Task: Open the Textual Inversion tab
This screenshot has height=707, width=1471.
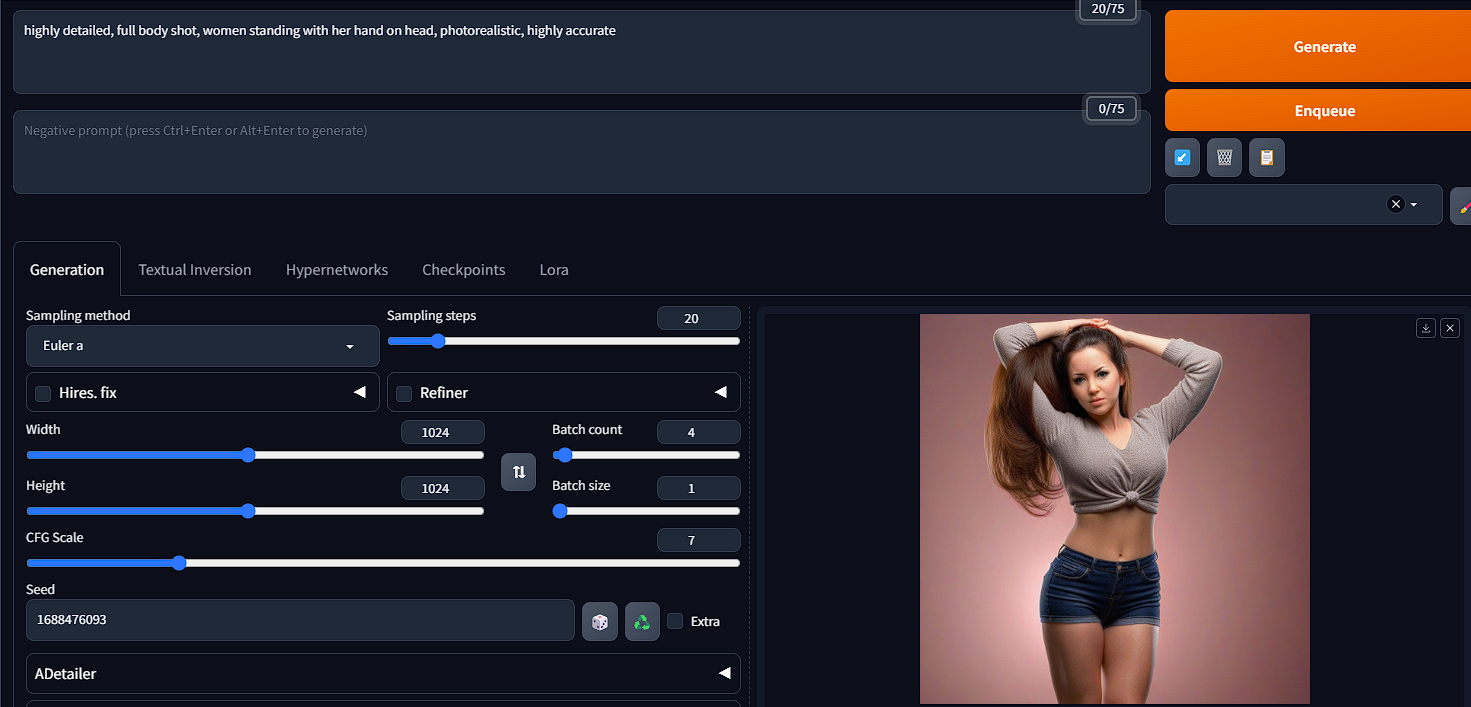Action: (195, 269)
